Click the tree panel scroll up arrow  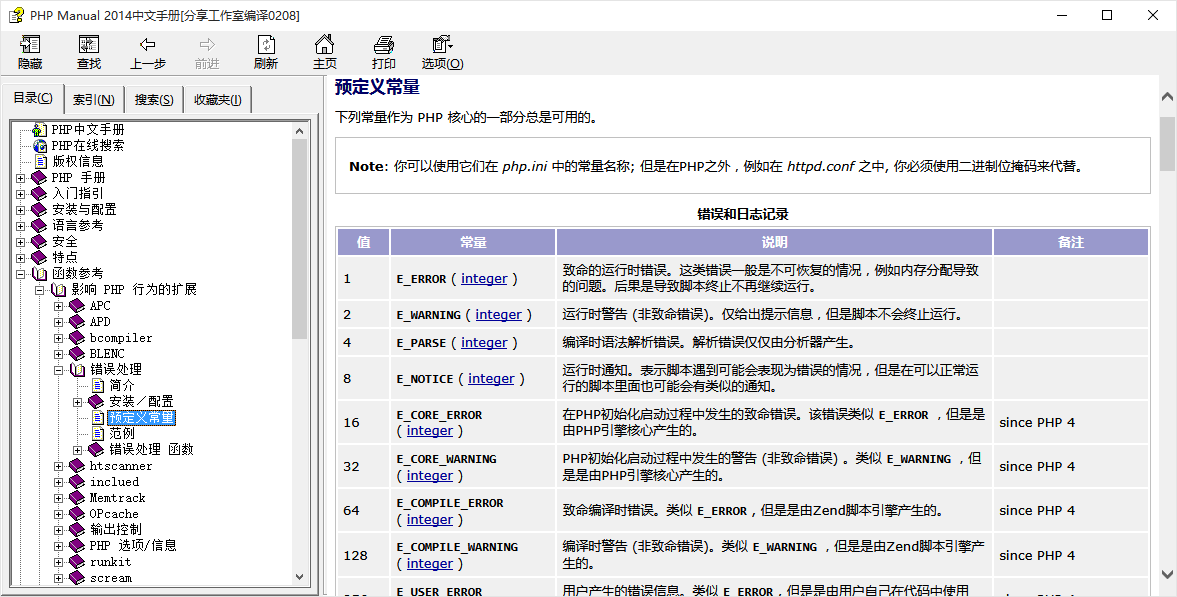pyautogui.click(x=300, y=130)
